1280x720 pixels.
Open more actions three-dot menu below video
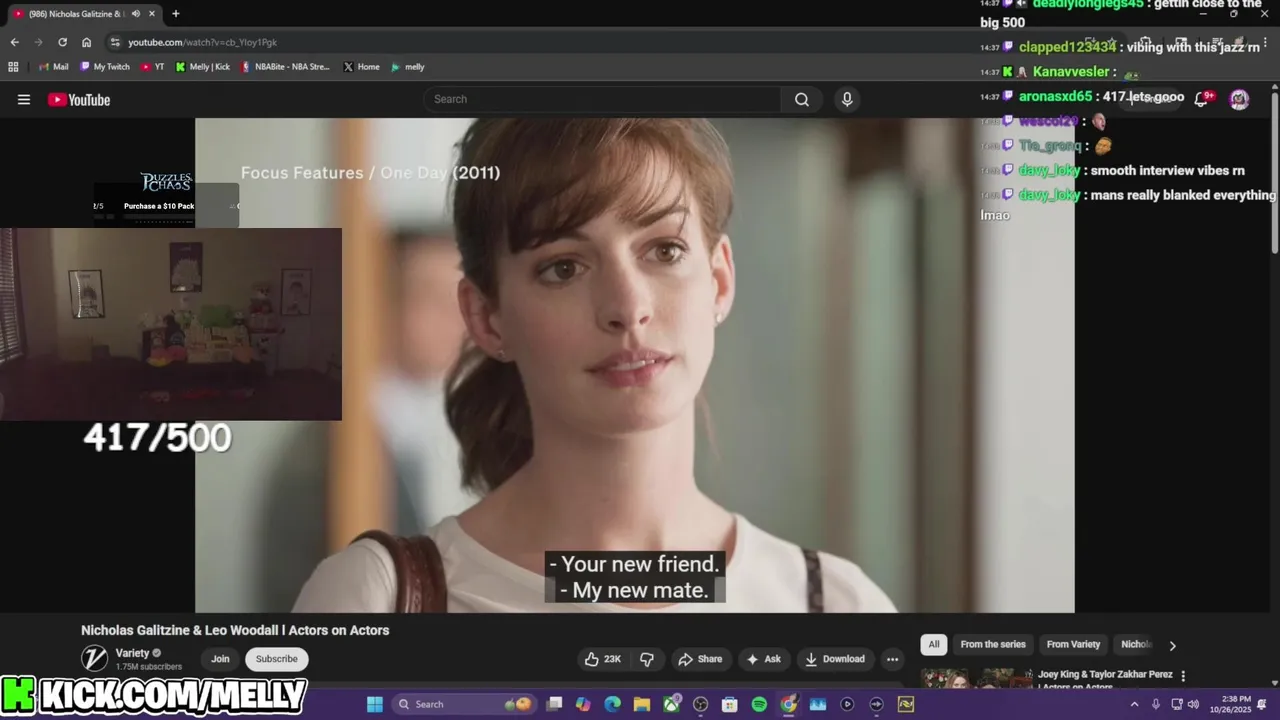[892, 659]
